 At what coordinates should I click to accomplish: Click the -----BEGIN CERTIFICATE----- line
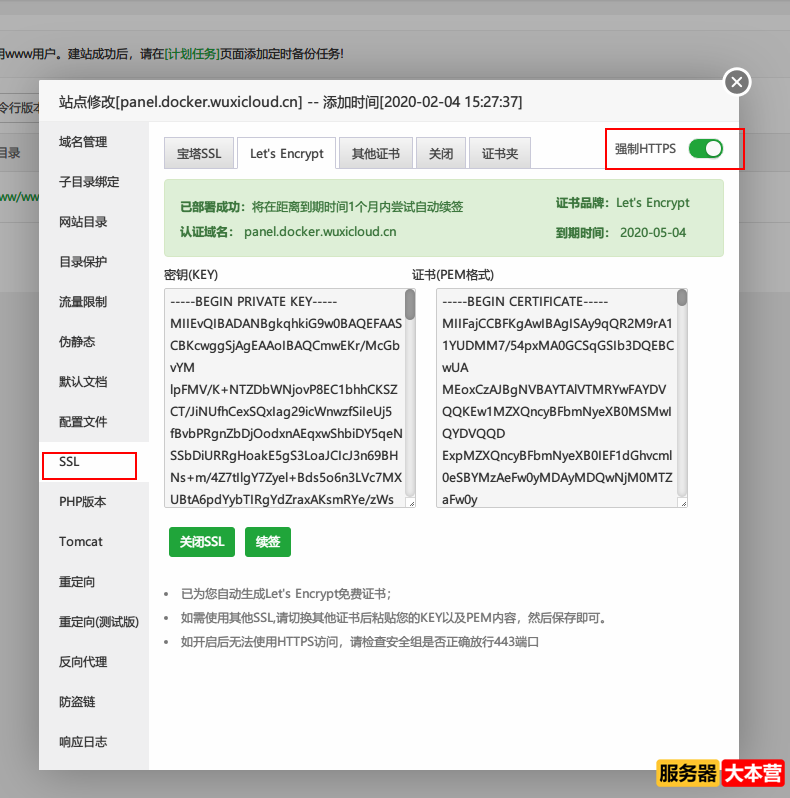[x=525, y=301]
